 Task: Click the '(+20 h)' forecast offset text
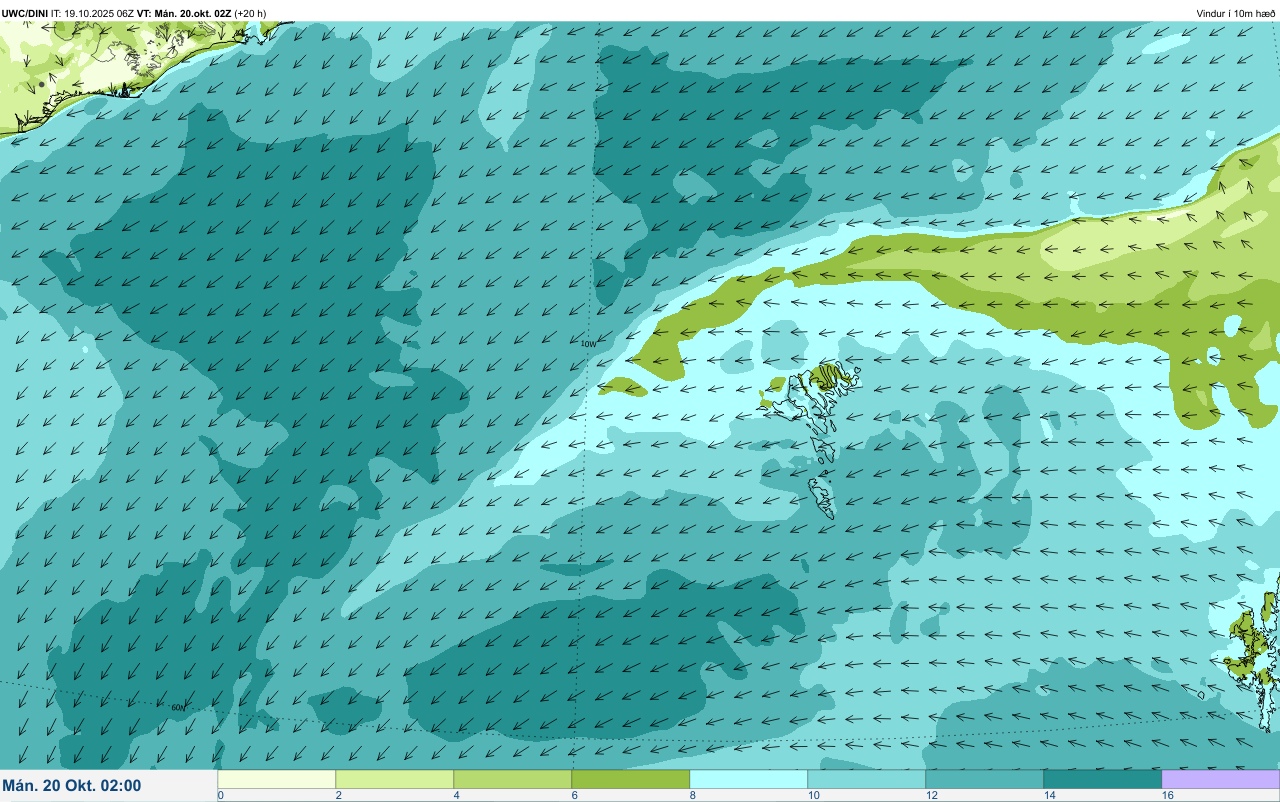[x=250, y=13]
